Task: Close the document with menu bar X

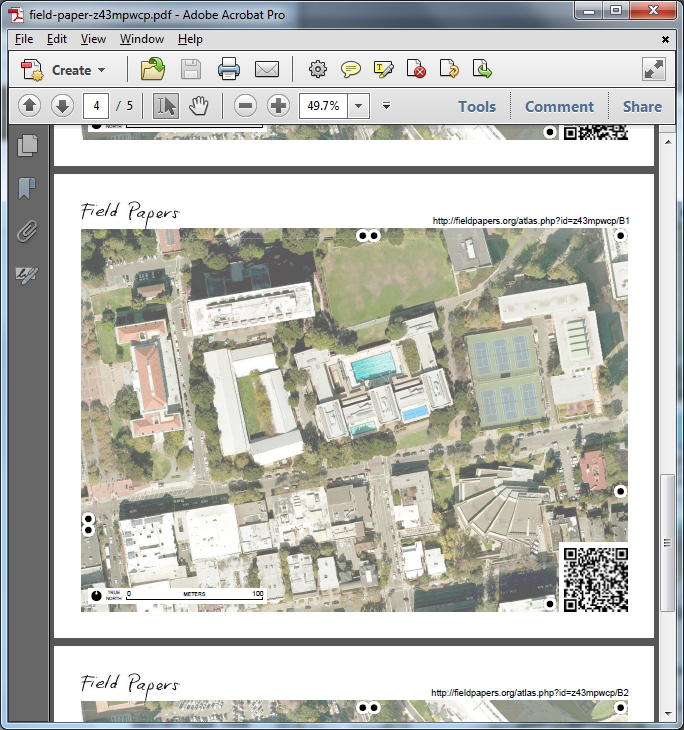Action: tap(665, 40)
